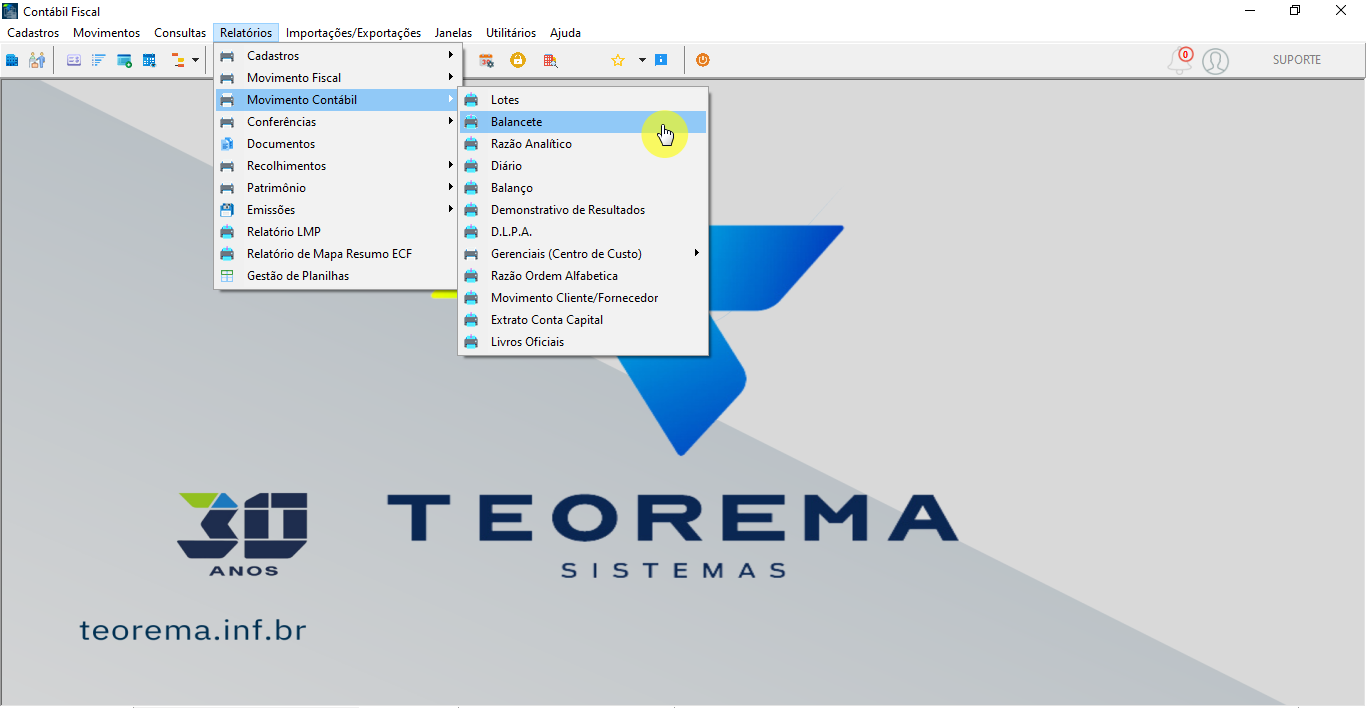Open dropdown arrow beside hierarchy icon
Image resolution: width=1366 pixels, height=708 pixels.
point(196,60)
